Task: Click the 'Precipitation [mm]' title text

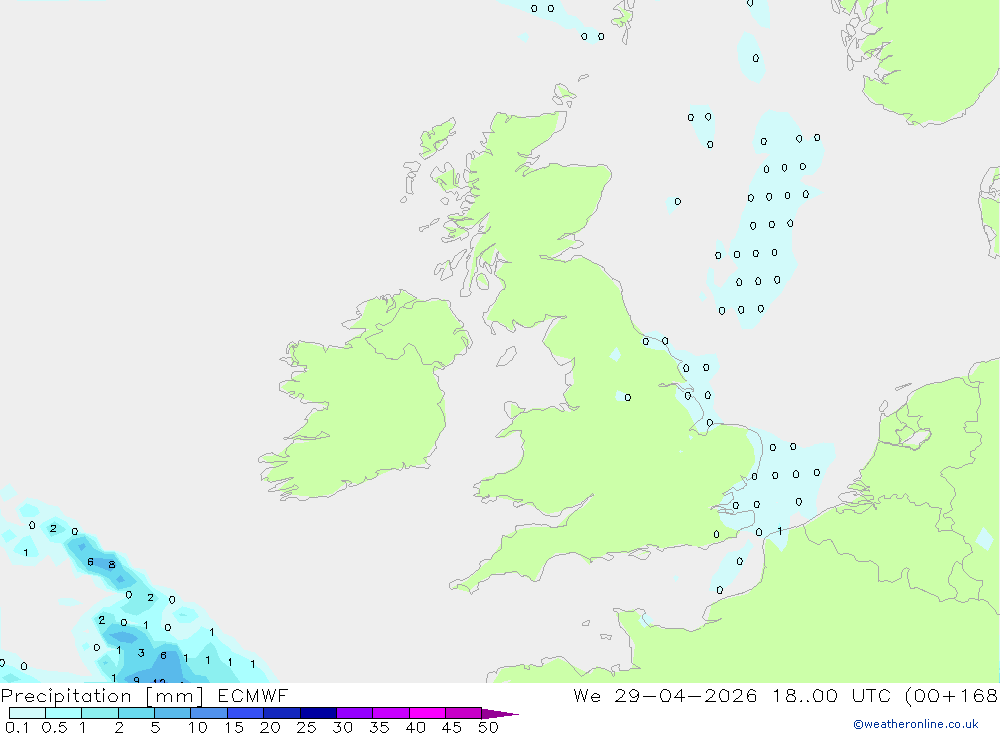Action: [102, 696]
